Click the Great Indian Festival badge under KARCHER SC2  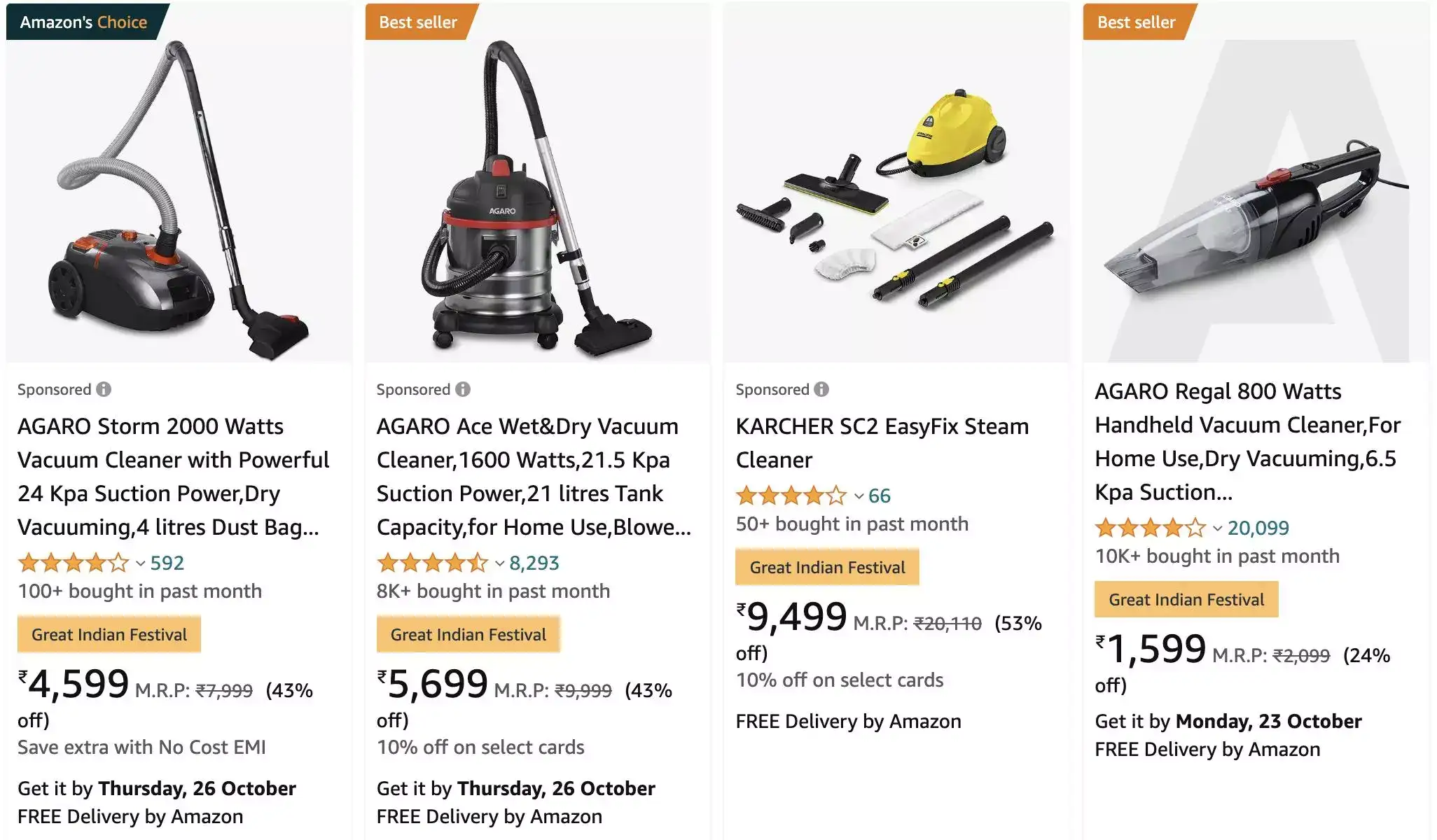[x=827, y=567]
